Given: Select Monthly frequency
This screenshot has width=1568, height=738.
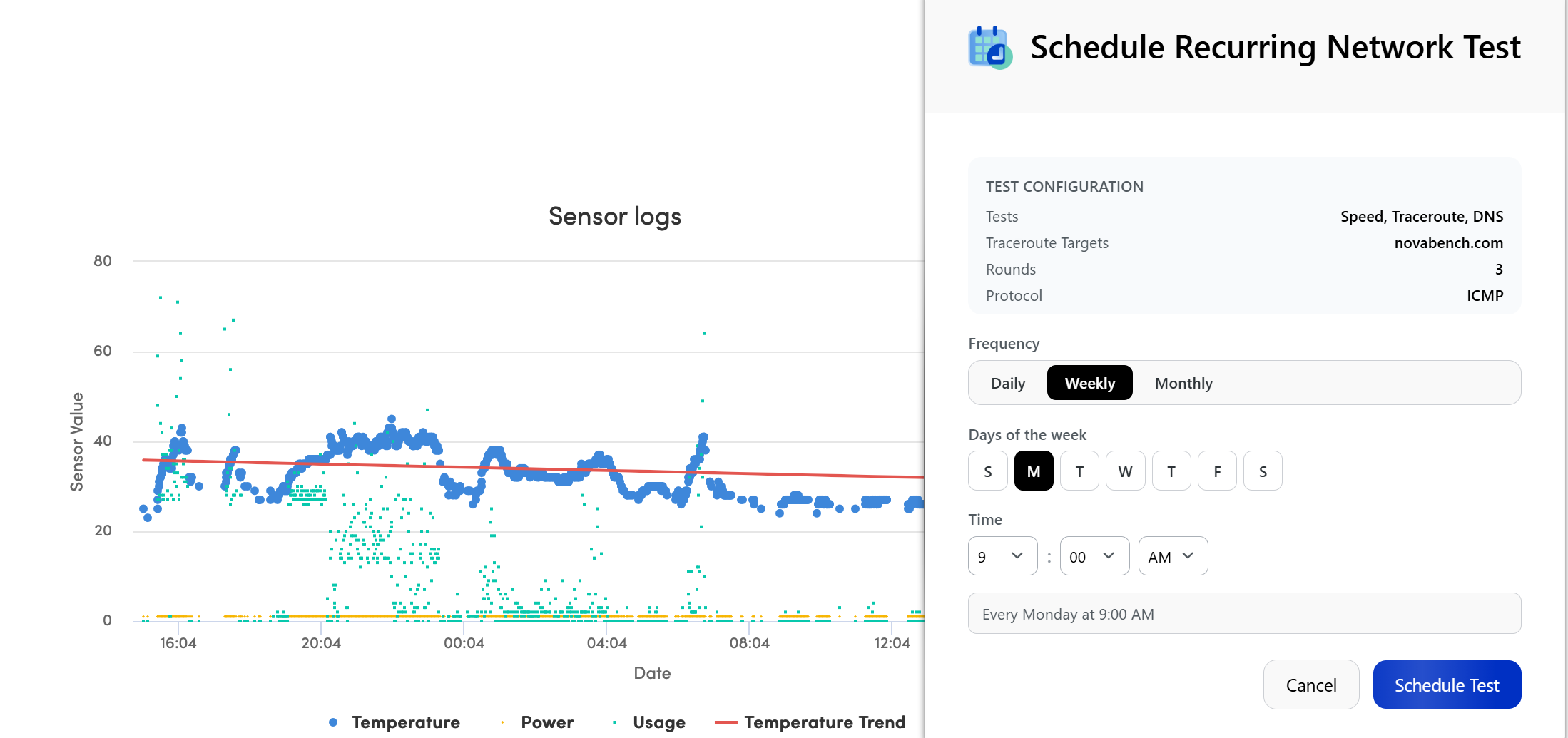Looking at the screenshot, I should (x=1183, y=382).
